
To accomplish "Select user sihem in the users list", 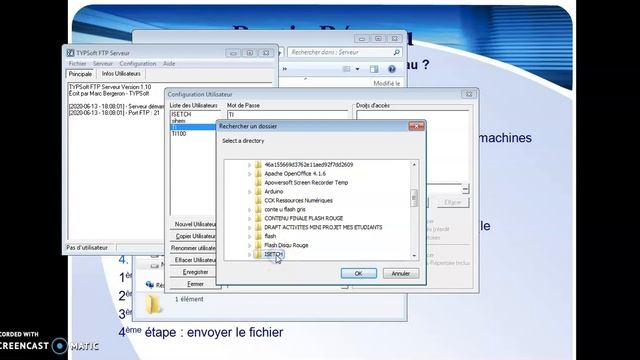I will tap(179, 121).
